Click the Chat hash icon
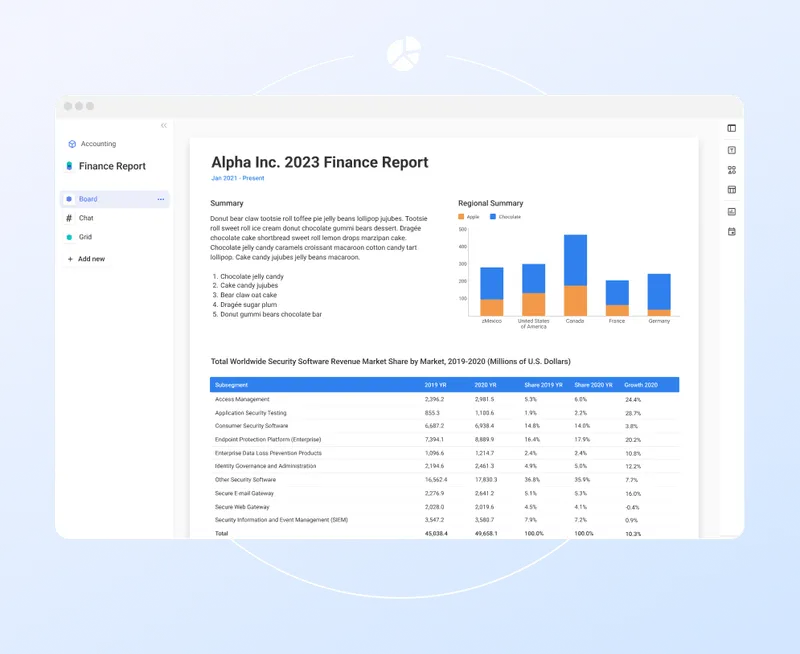 pos(69,218)
